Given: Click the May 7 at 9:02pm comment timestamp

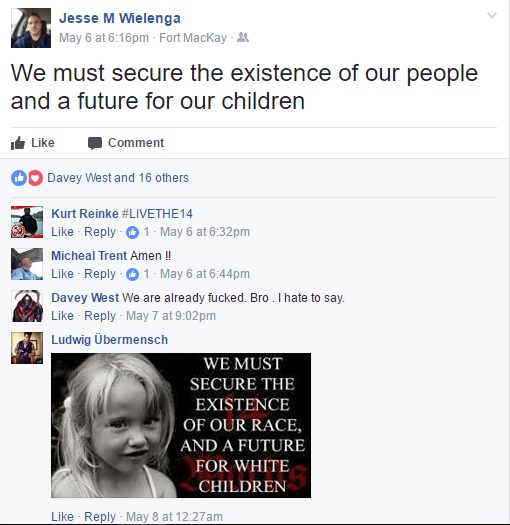Looking at the screenshot, I should coord(171,316).
